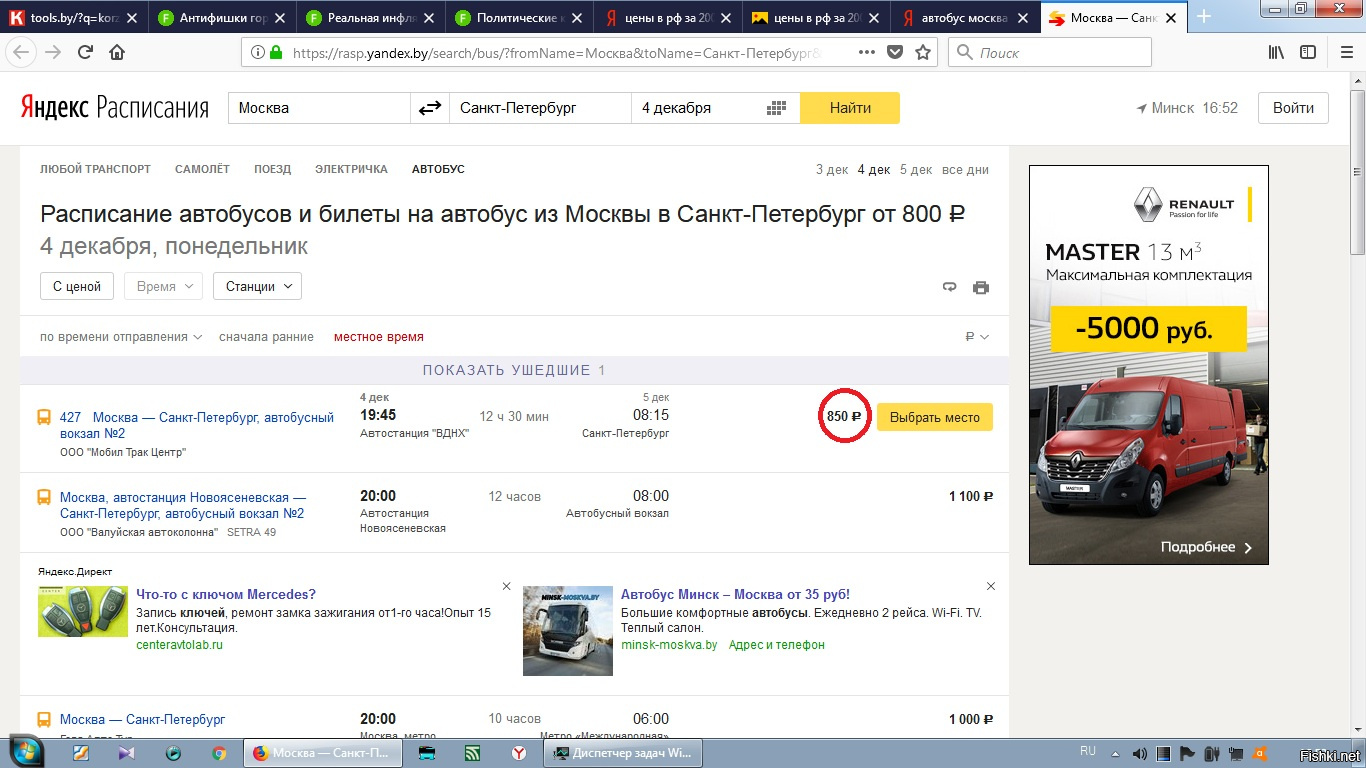Toggle the Firefox sidebar icon
Screen dimensions: 1366x768
(x=1308, y=52)
